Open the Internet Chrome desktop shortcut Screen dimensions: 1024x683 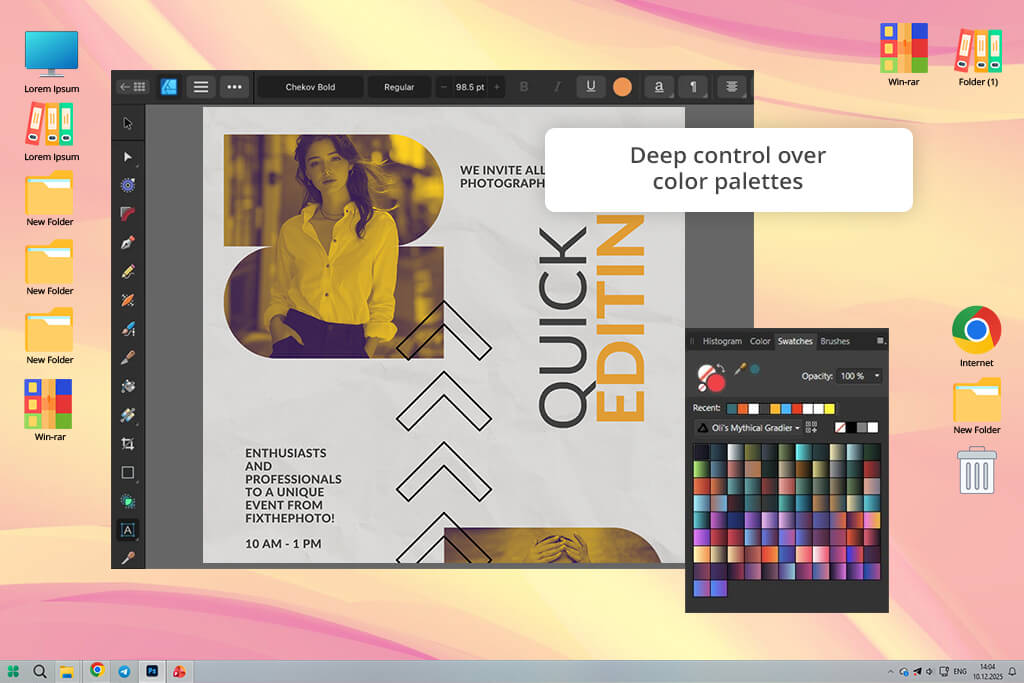pos(976,336)
